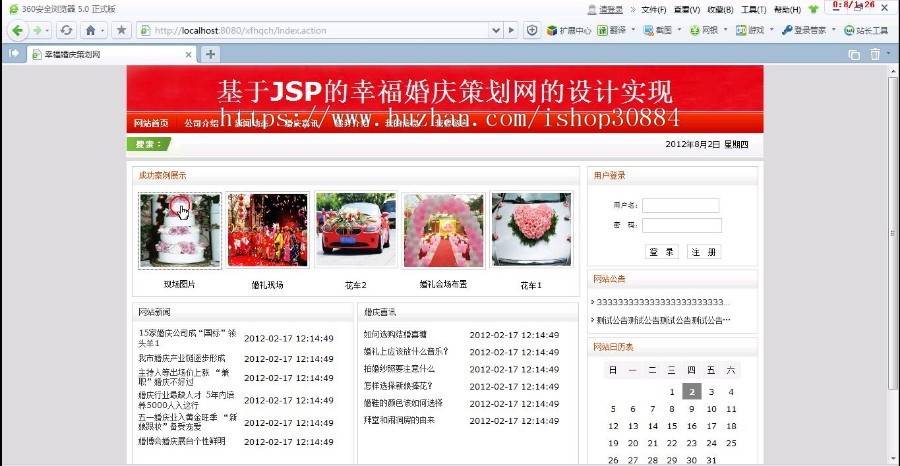
Task: Open news 婚博会婚庆展台个性鲜明
Action: click(181, 441)
